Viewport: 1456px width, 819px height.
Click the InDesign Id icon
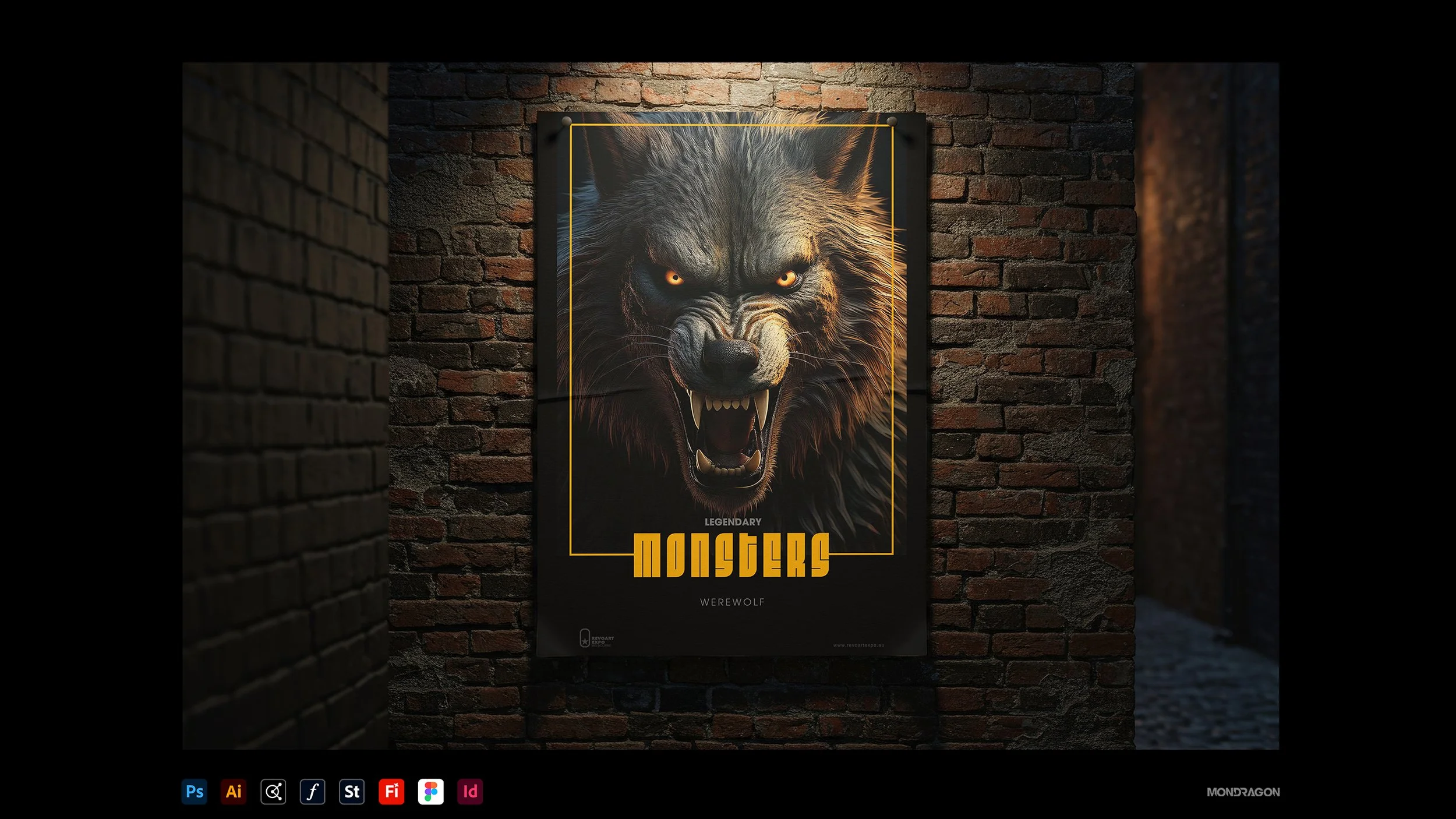pyautogui.click(x=470, y=792)
